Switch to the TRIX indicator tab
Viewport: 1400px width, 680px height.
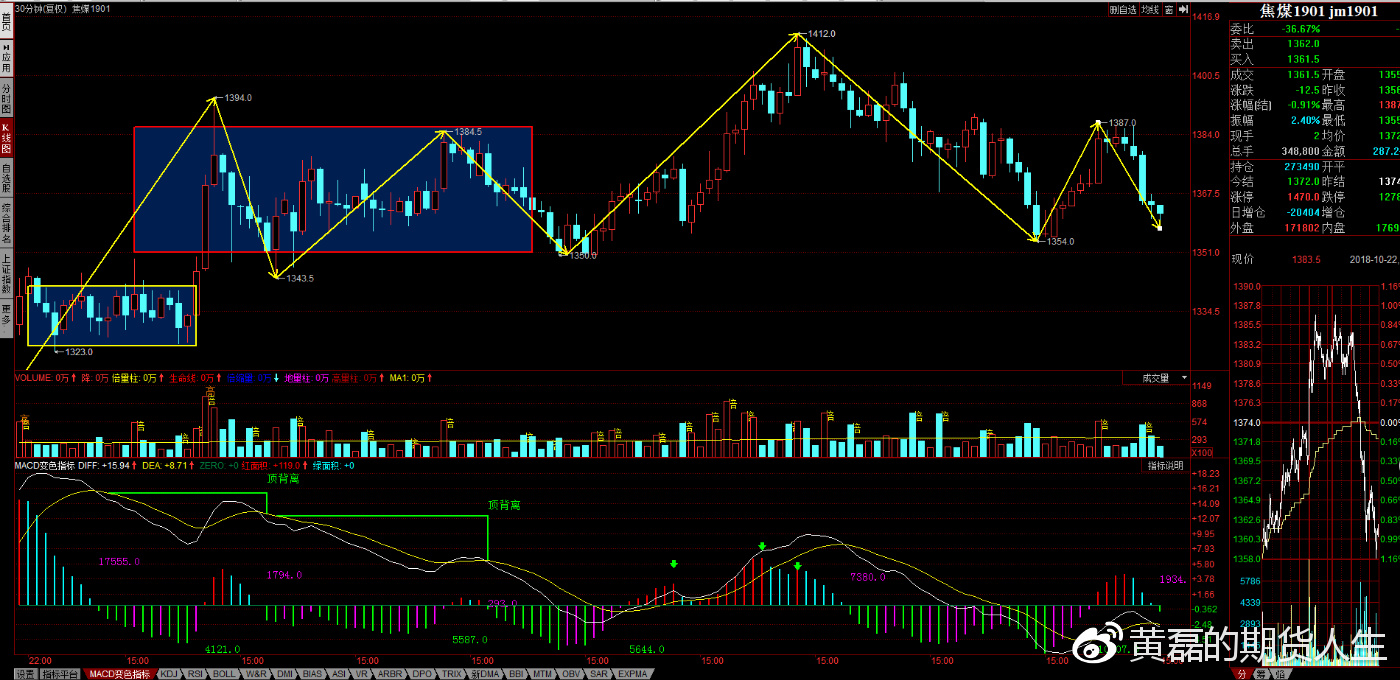coord(452,674)
